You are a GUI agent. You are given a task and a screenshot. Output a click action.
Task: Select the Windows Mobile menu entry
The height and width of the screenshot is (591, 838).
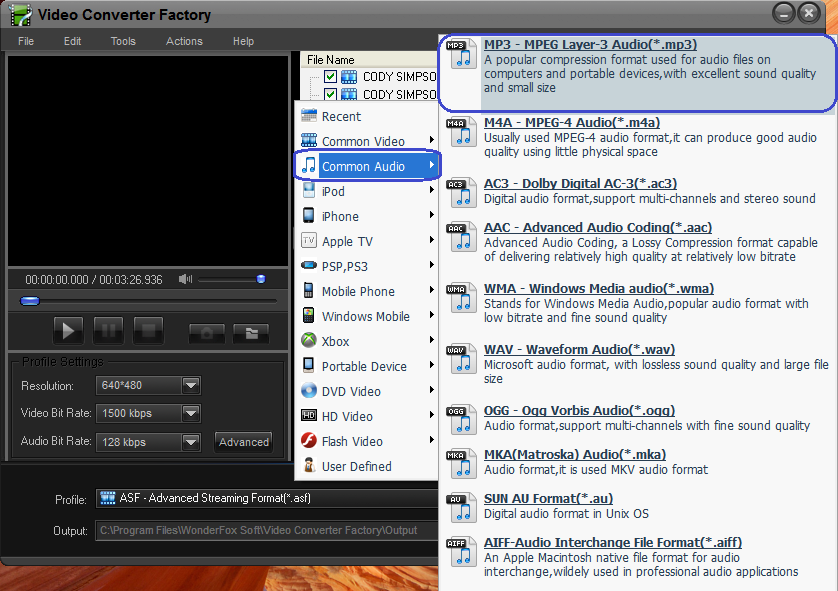click(x=367, y=316)
